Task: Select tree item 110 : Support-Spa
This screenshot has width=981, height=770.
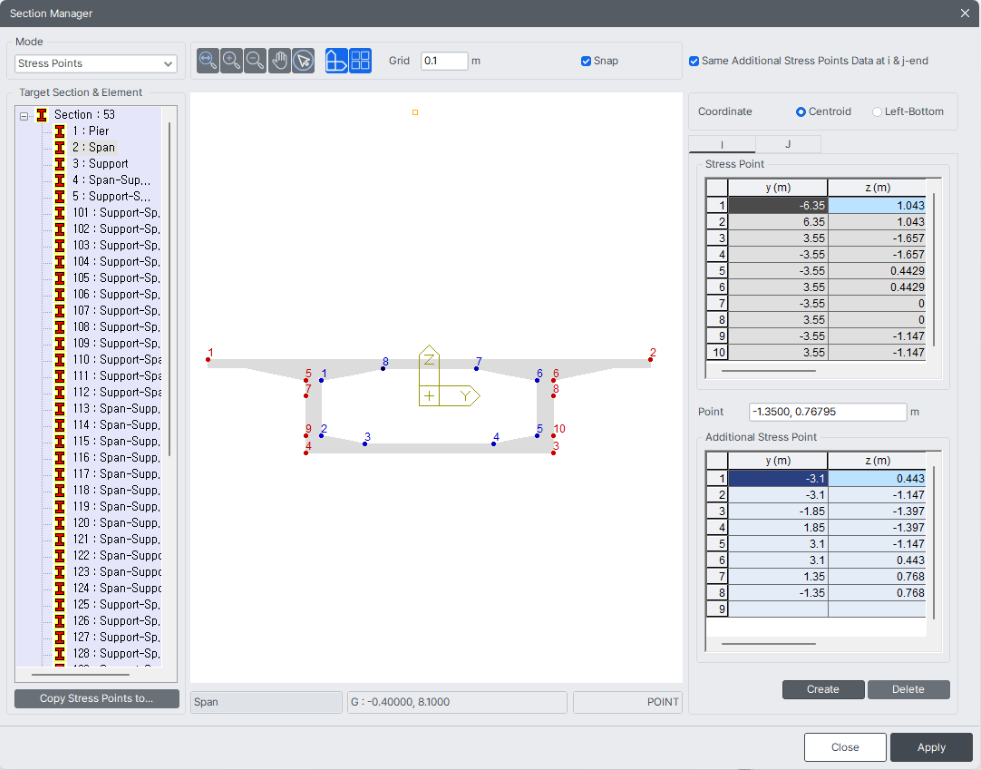Action: (x=116, y=359)
